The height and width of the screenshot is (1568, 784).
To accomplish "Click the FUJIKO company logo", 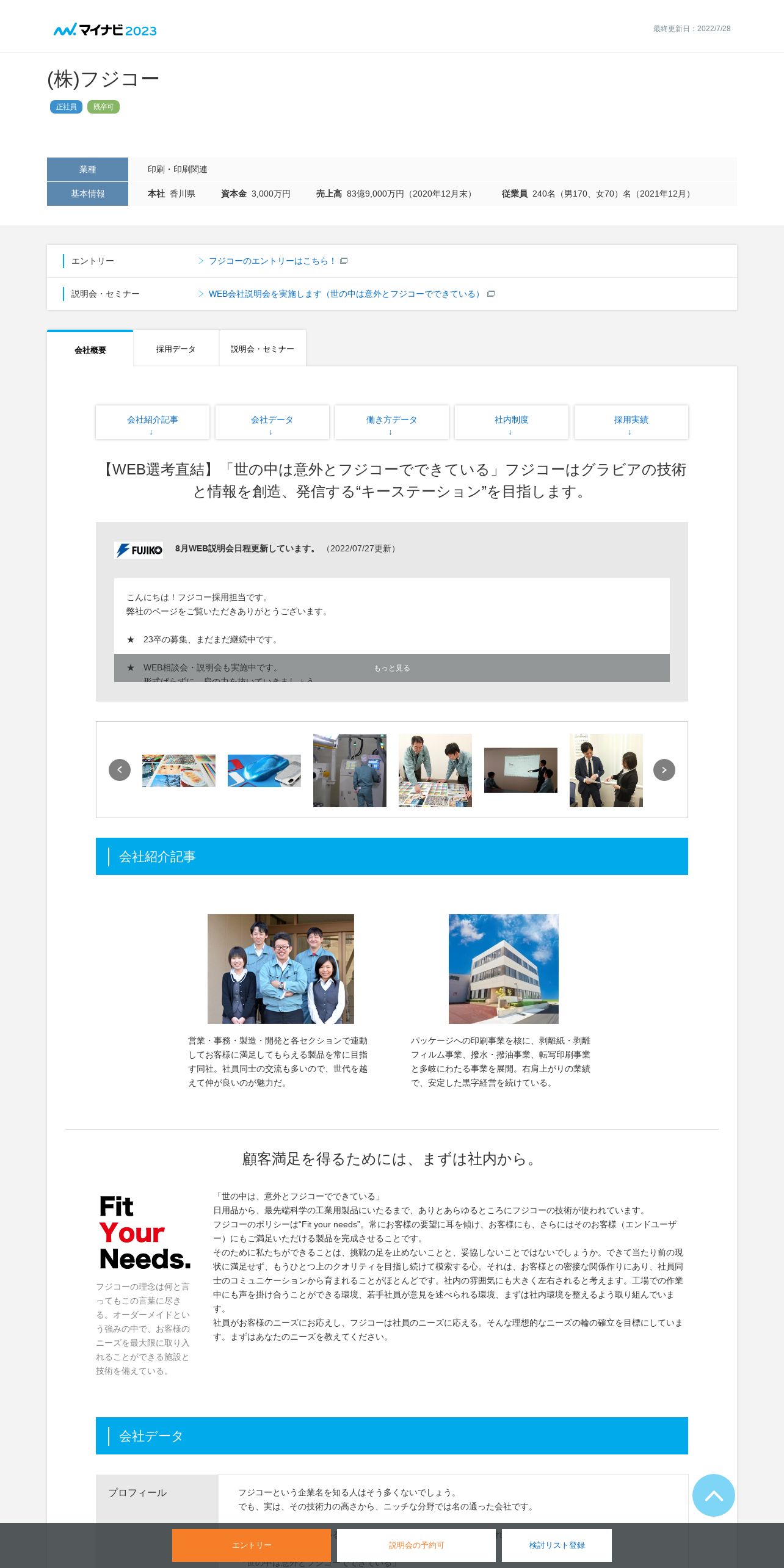I will [x=139, y=550].
